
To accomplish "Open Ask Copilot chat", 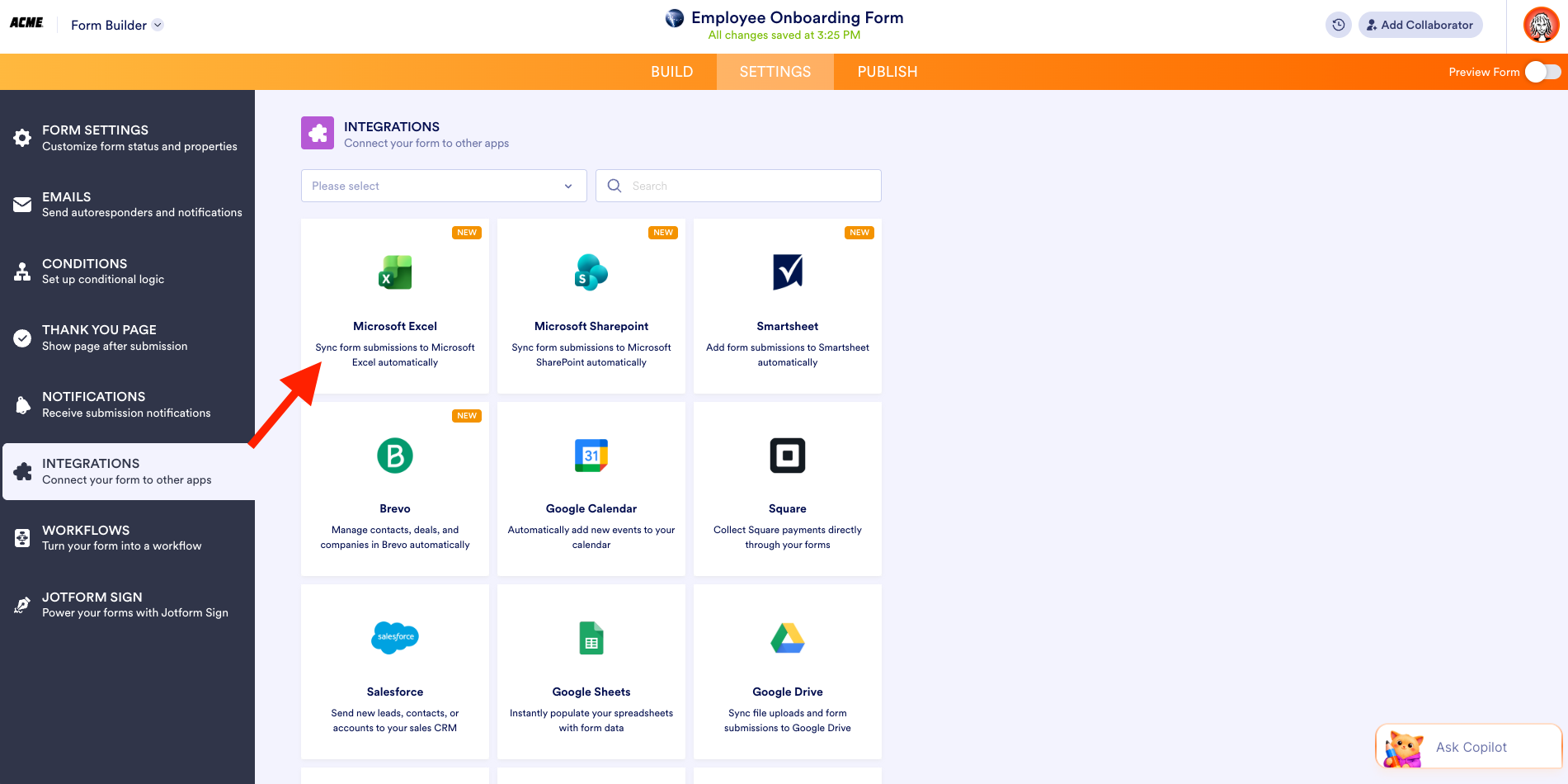I will coord(1468,747).
